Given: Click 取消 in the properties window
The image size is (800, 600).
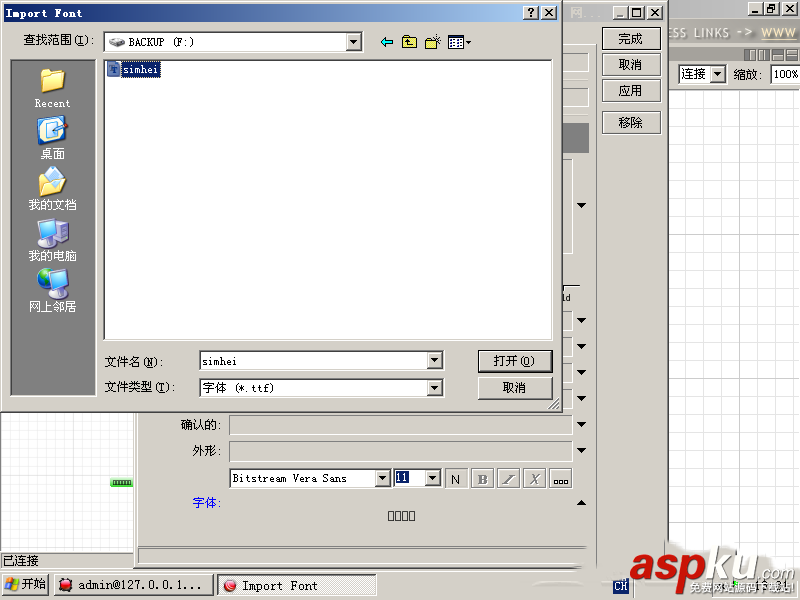Looking at the screenshot, I should [x=631, y=65].
